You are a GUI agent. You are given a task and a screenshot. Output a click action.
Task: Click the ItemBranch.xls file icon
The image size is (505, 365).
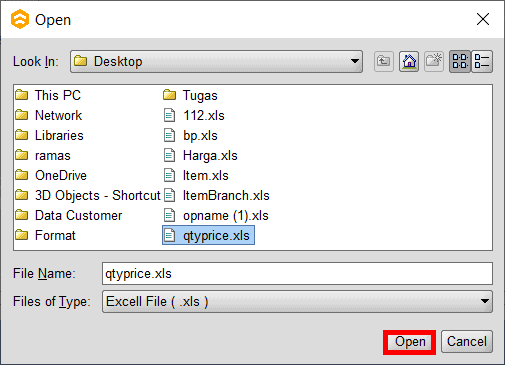(x=169, y=195)
